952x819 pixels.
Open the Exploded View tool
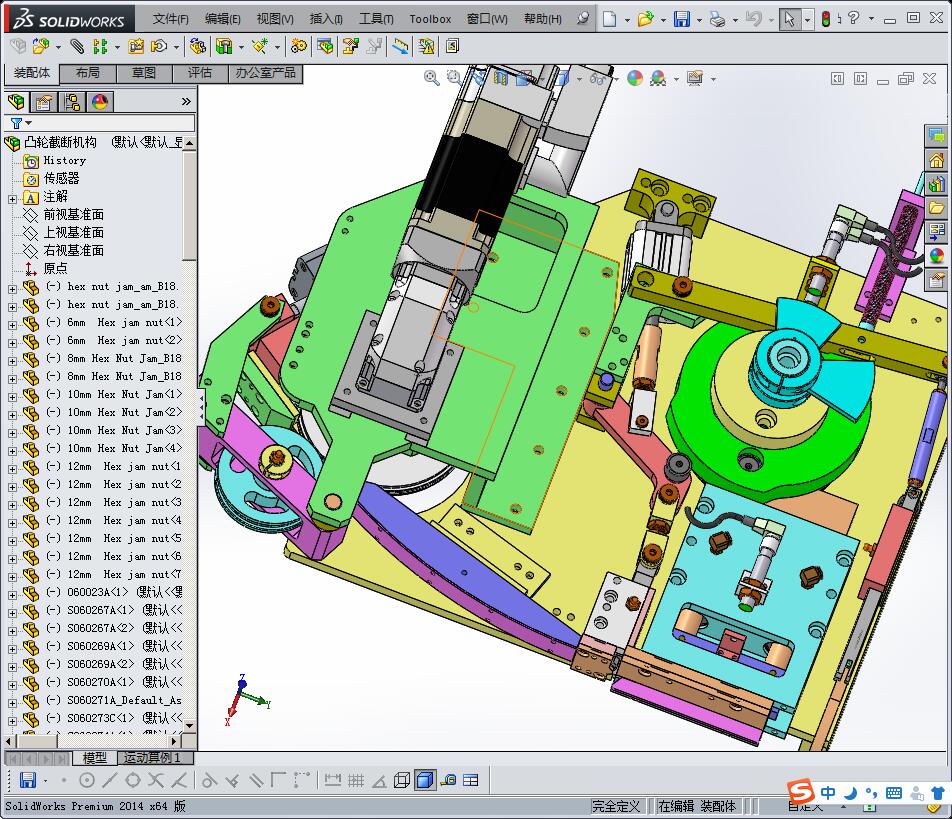[x=350, y=46]
